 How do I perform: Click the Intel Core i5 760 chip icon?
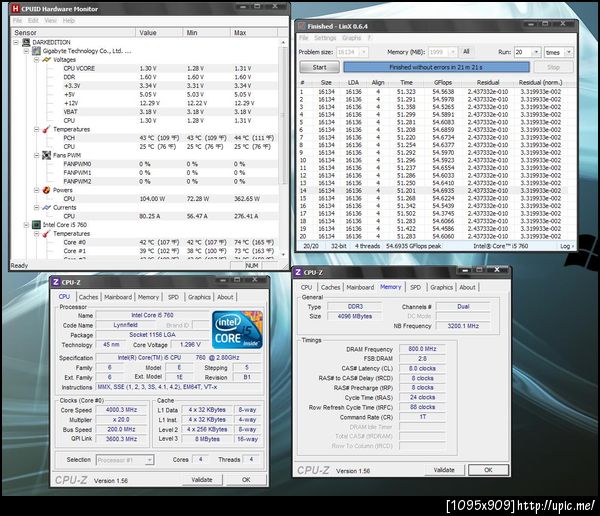pos(36,225)
